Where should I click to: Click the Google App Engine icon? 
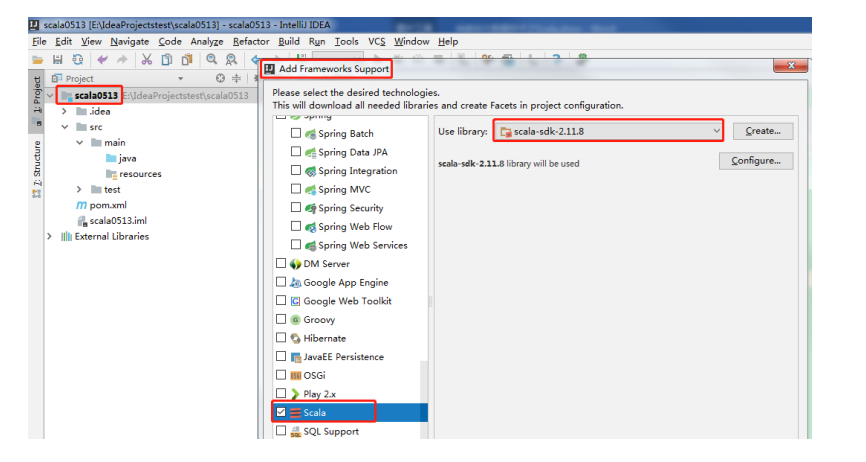(x=295, y=283)
